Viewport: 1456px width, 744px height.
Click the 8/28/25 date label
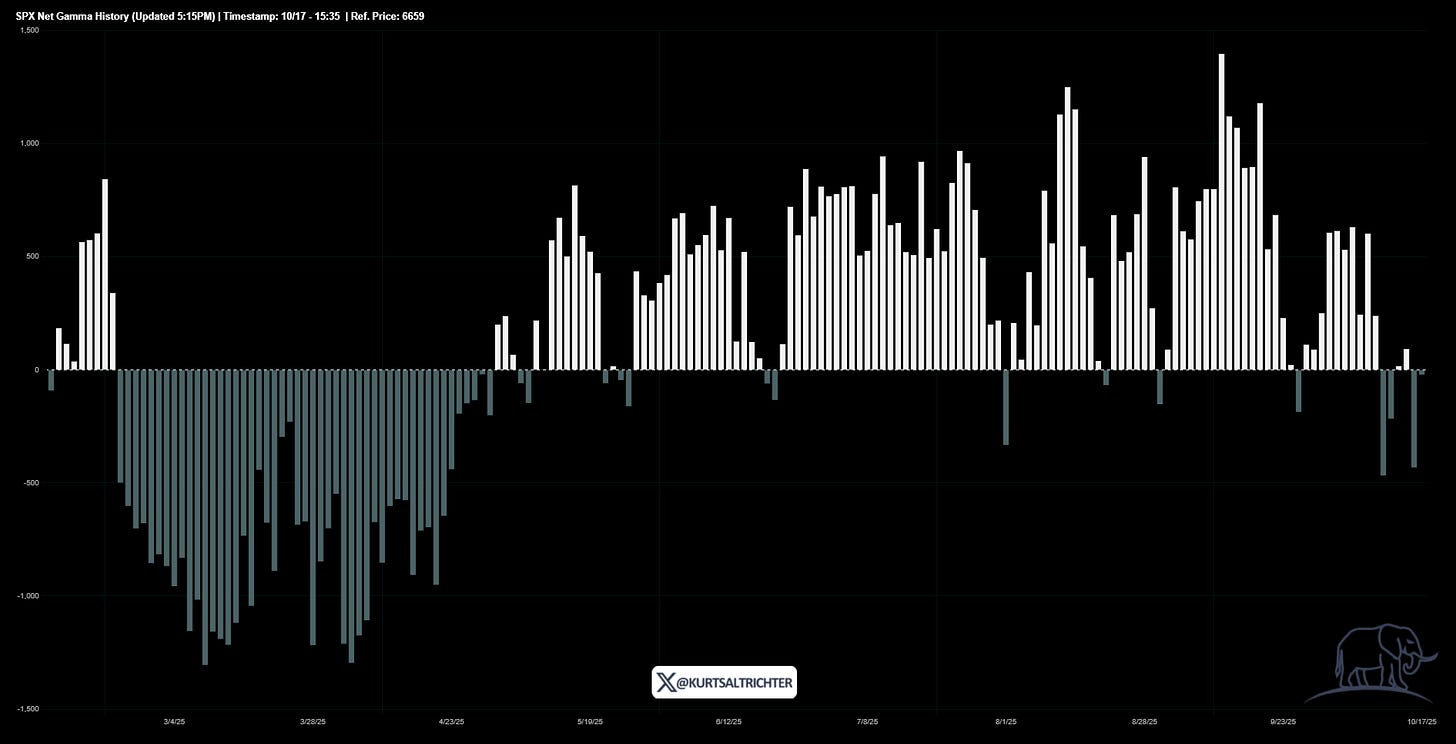pos(1145,721)
